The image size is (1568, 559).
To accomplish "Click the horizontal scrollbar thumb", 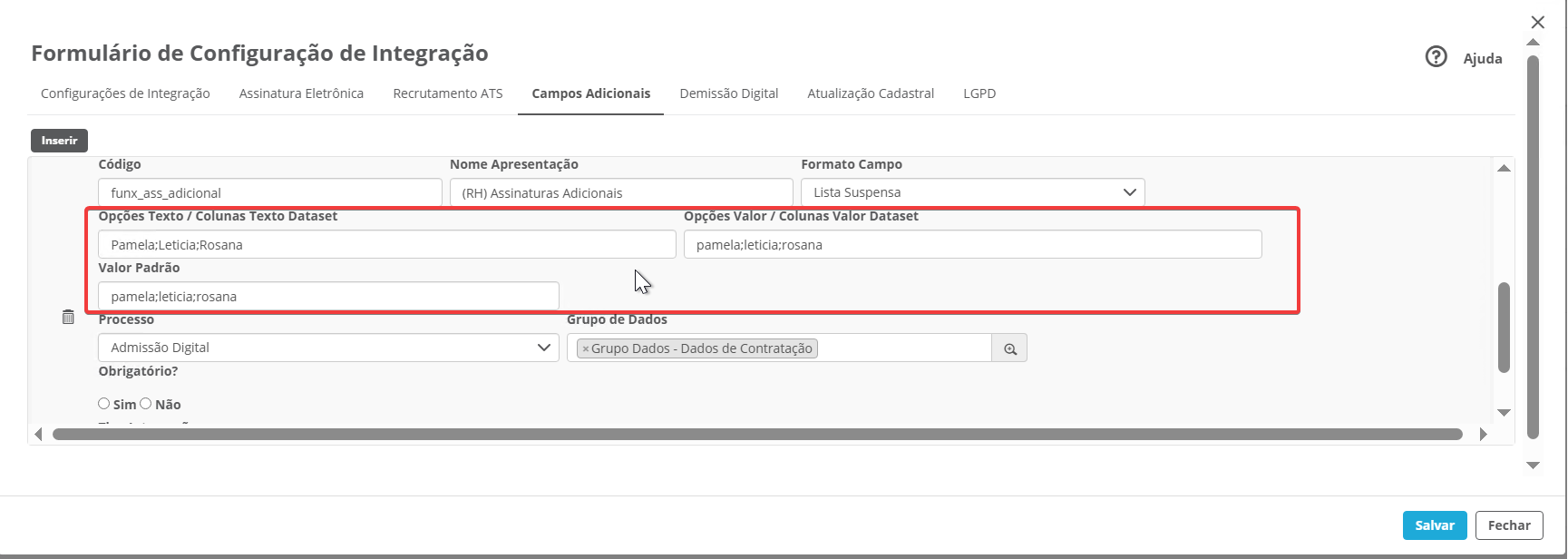I will click(757, 435).
